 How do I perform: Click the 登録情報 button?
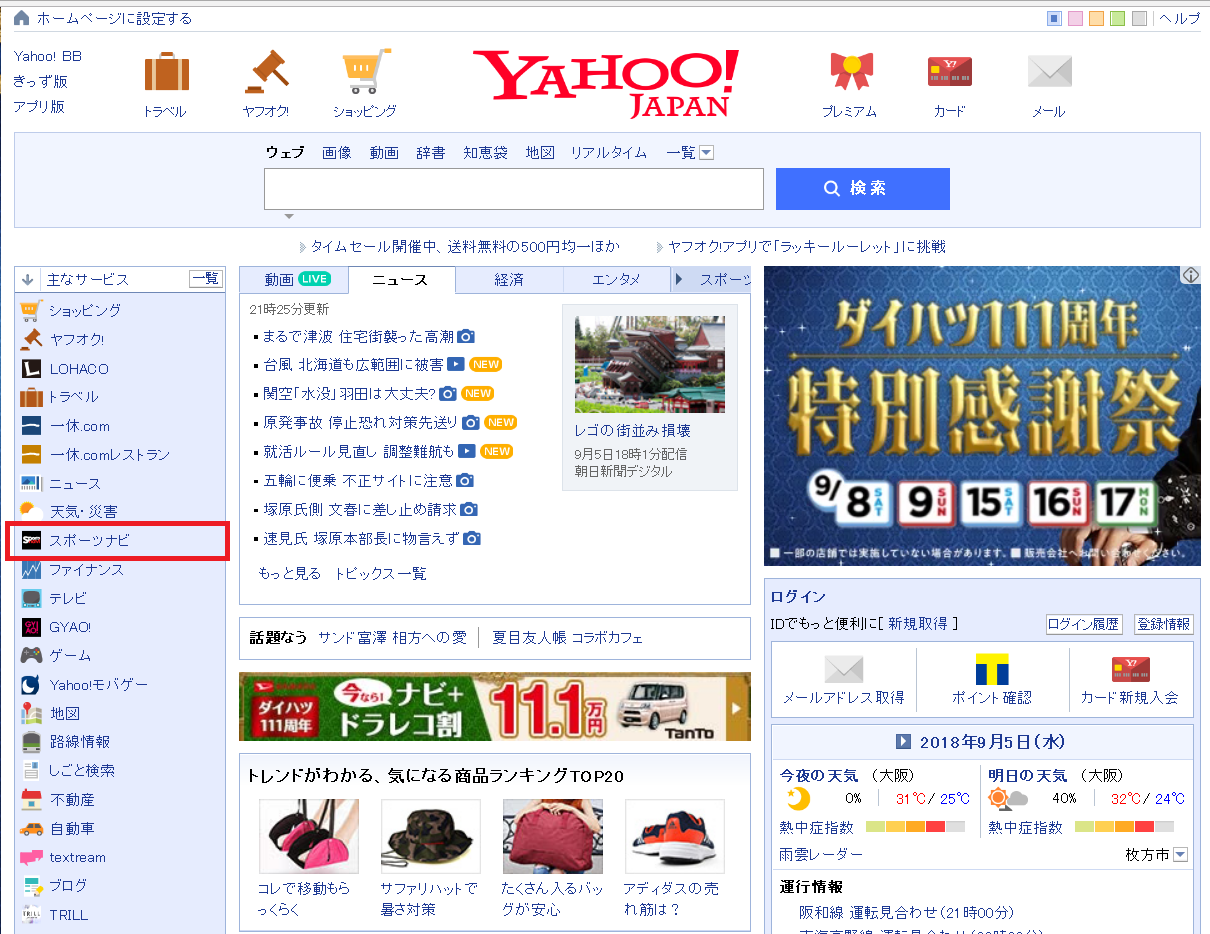tap(1164, 624)
